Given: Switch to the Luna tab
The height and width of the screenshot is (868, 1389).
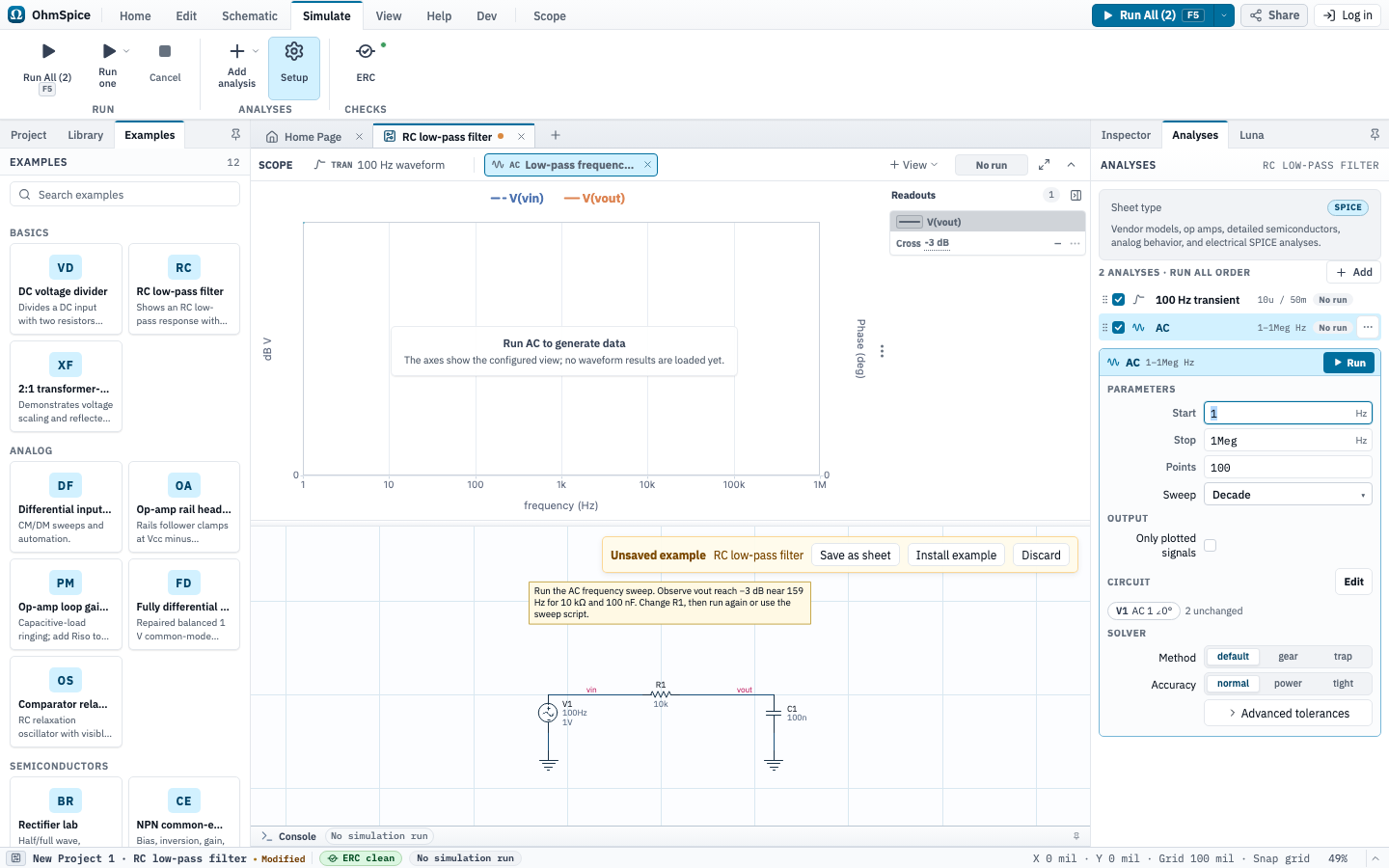Looking at the screenshot, I should point(1251,135).
